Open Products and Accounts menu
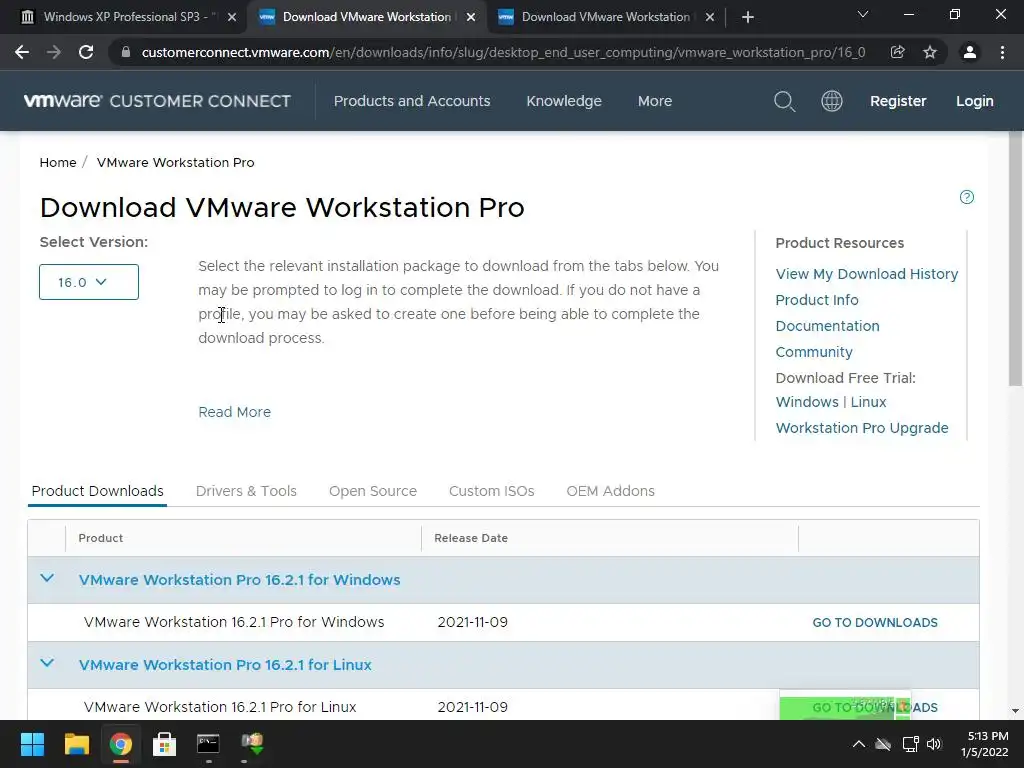The width and height of the screenshot is (1024, 768). [412, 101]
